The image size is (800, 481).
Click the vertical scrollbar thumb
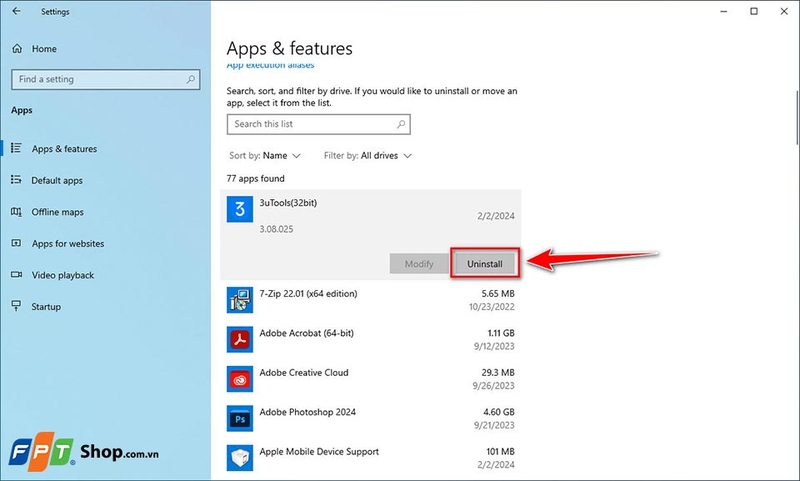[797, 118]
